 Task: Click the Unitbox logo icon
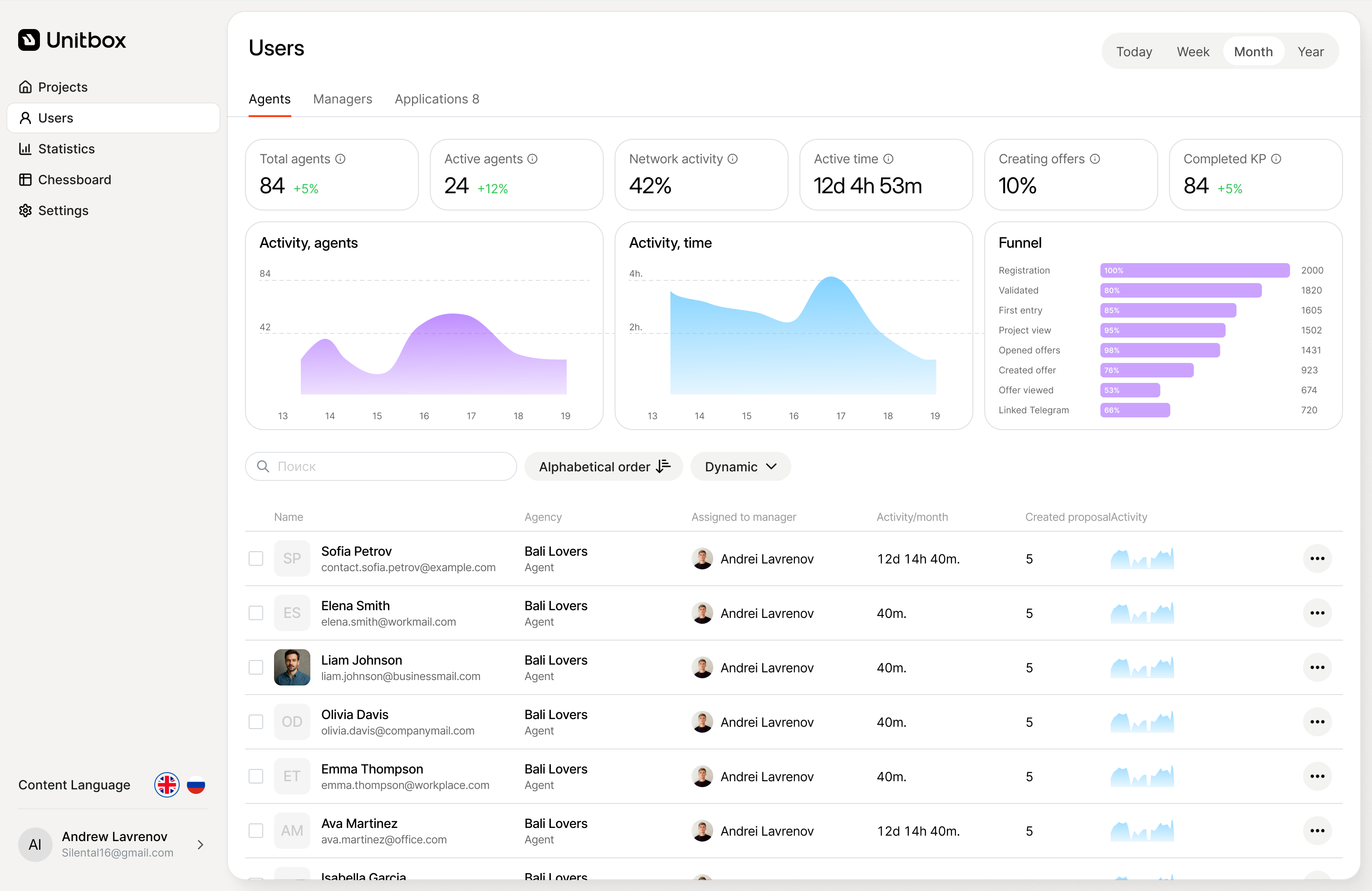point(29,40)
